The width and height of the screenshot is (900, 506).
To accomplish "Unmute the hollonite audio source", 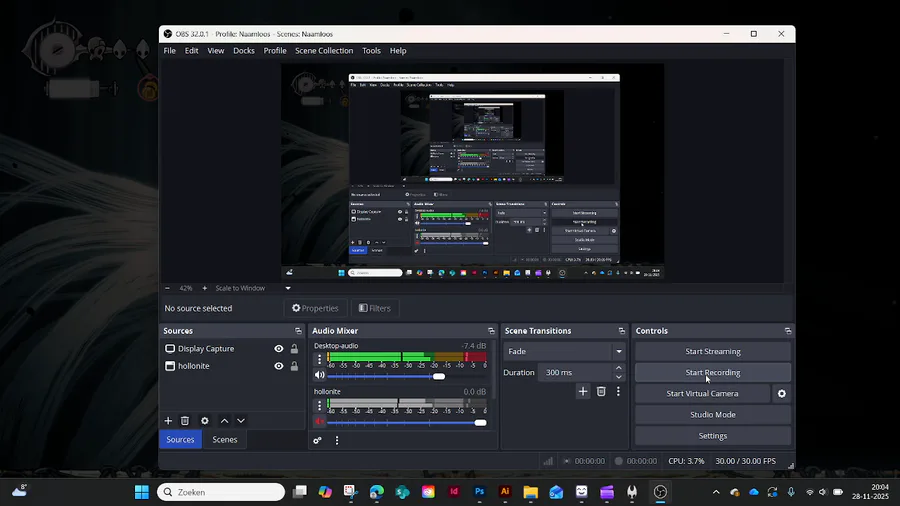I will click(320, 421).
